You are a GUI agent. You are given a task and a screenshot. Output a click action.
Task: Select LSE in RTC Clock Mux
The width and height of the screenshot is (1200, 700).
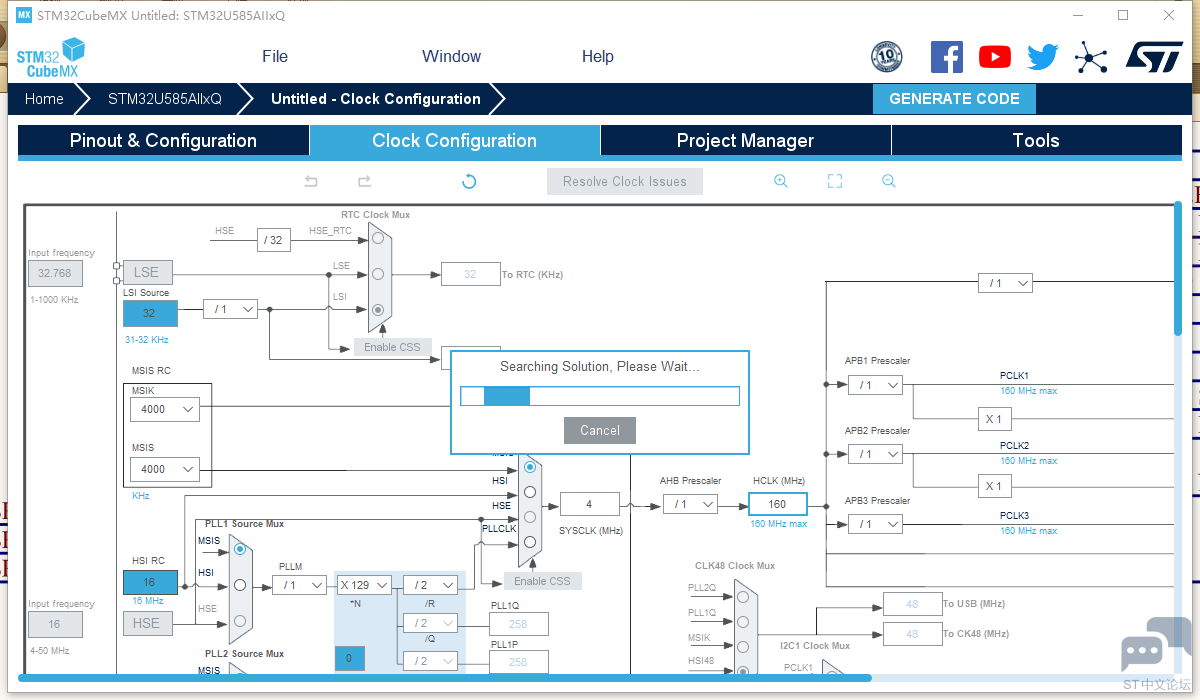point(378,274)
